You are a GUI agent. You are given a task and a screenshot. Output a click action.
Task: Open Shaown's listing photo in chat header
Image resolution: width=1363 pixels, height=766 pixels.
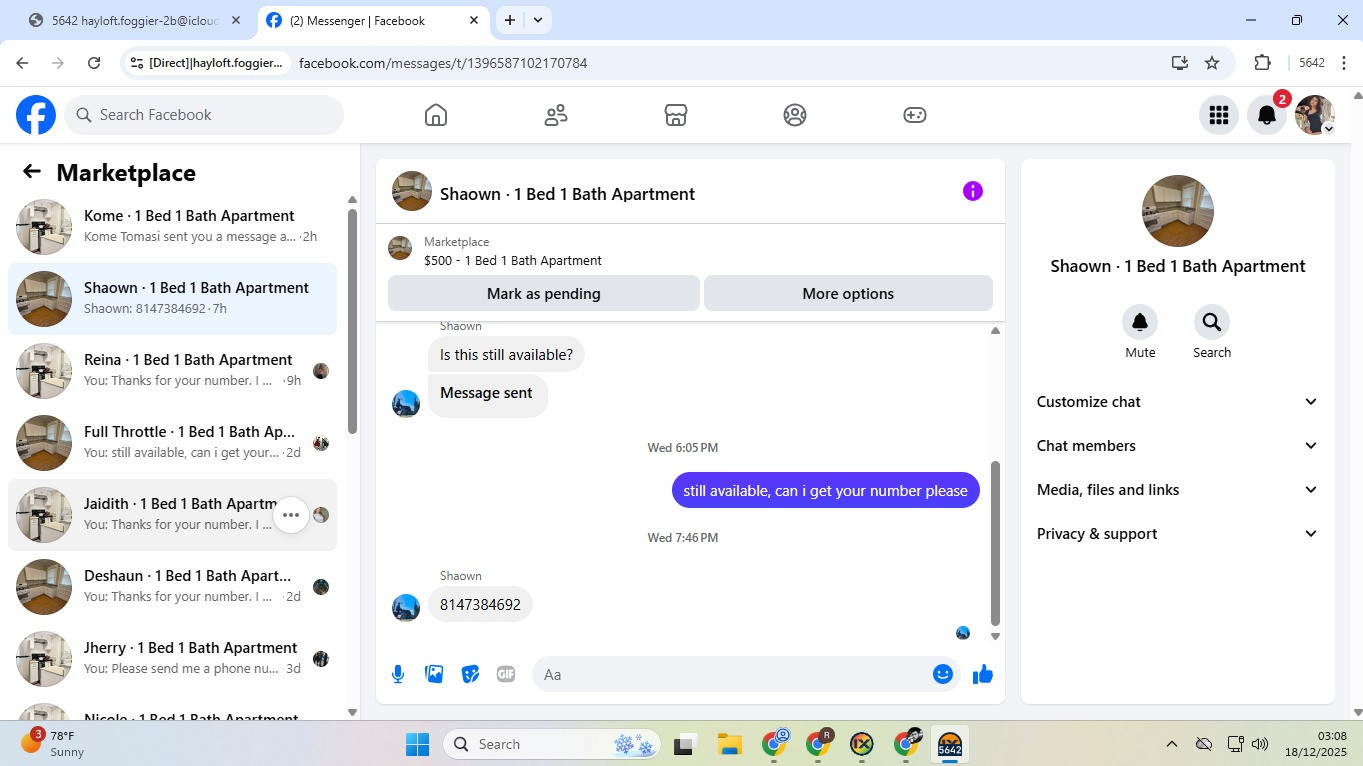coord(412,191)
